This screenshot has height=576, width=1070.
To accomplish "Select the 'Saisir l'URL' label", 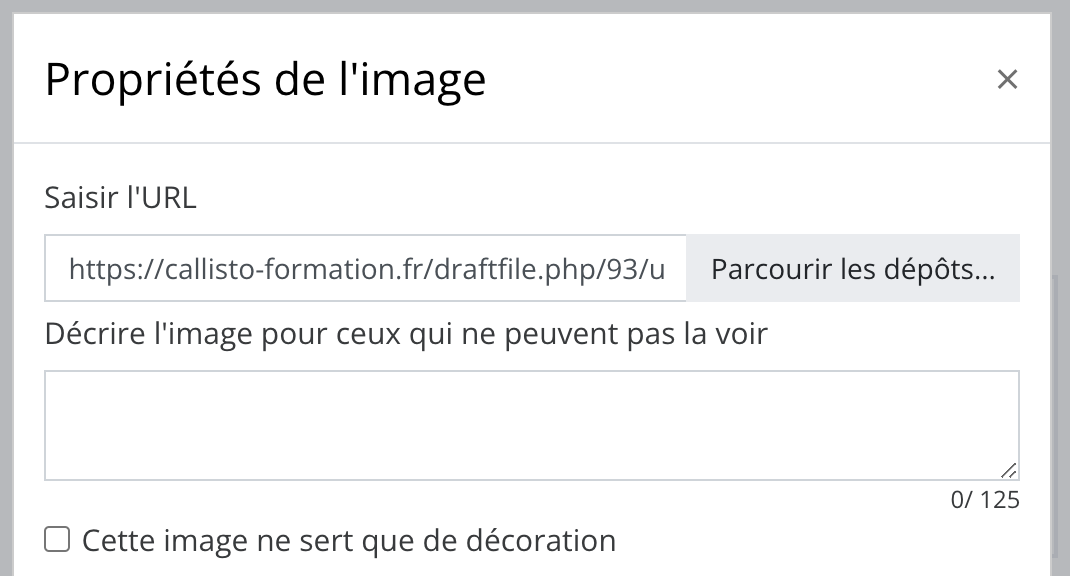I will (119, 198).
